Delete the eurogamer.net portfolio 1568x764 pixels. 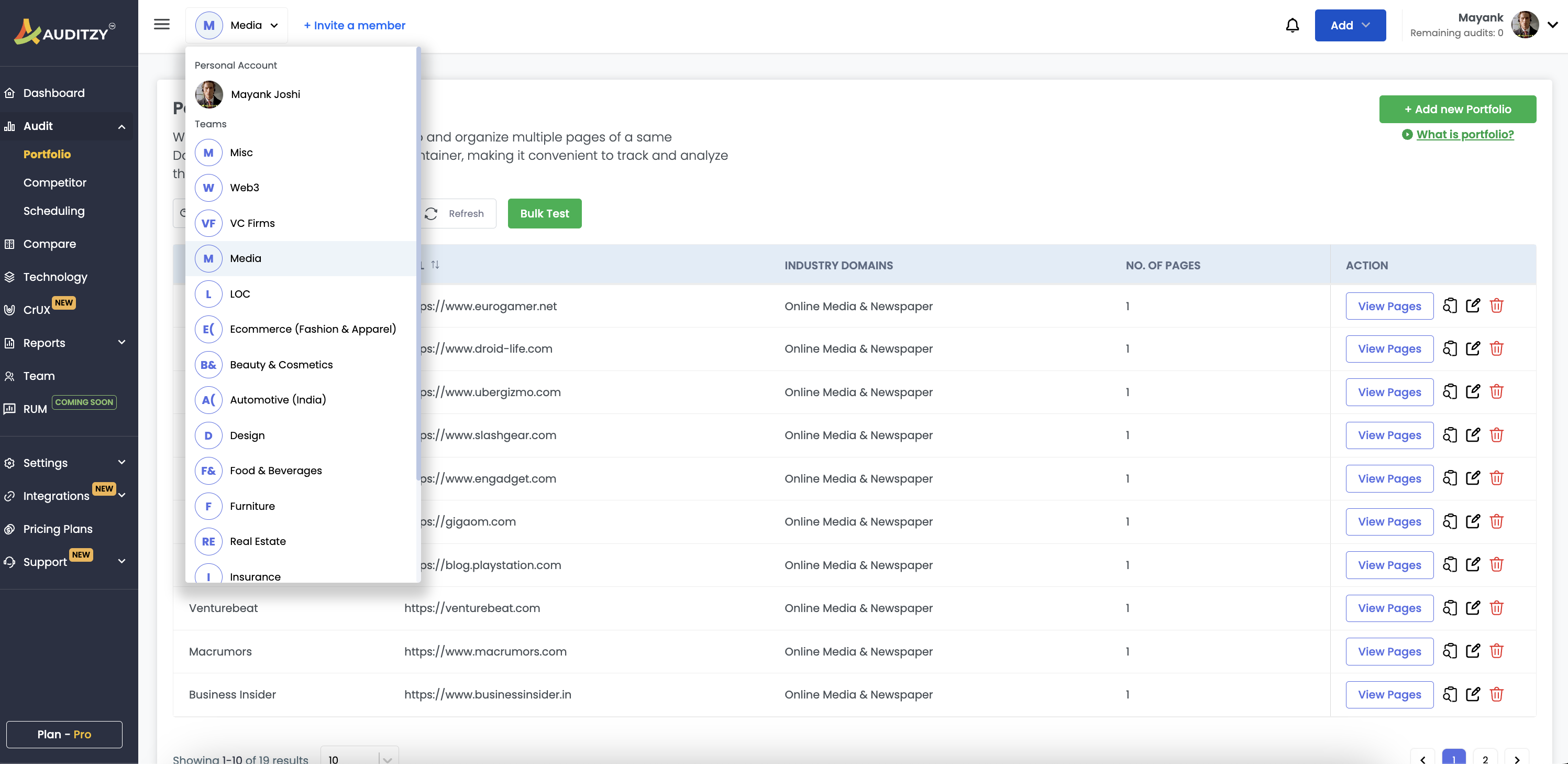pyautogui.click(x=1497, y=306)
